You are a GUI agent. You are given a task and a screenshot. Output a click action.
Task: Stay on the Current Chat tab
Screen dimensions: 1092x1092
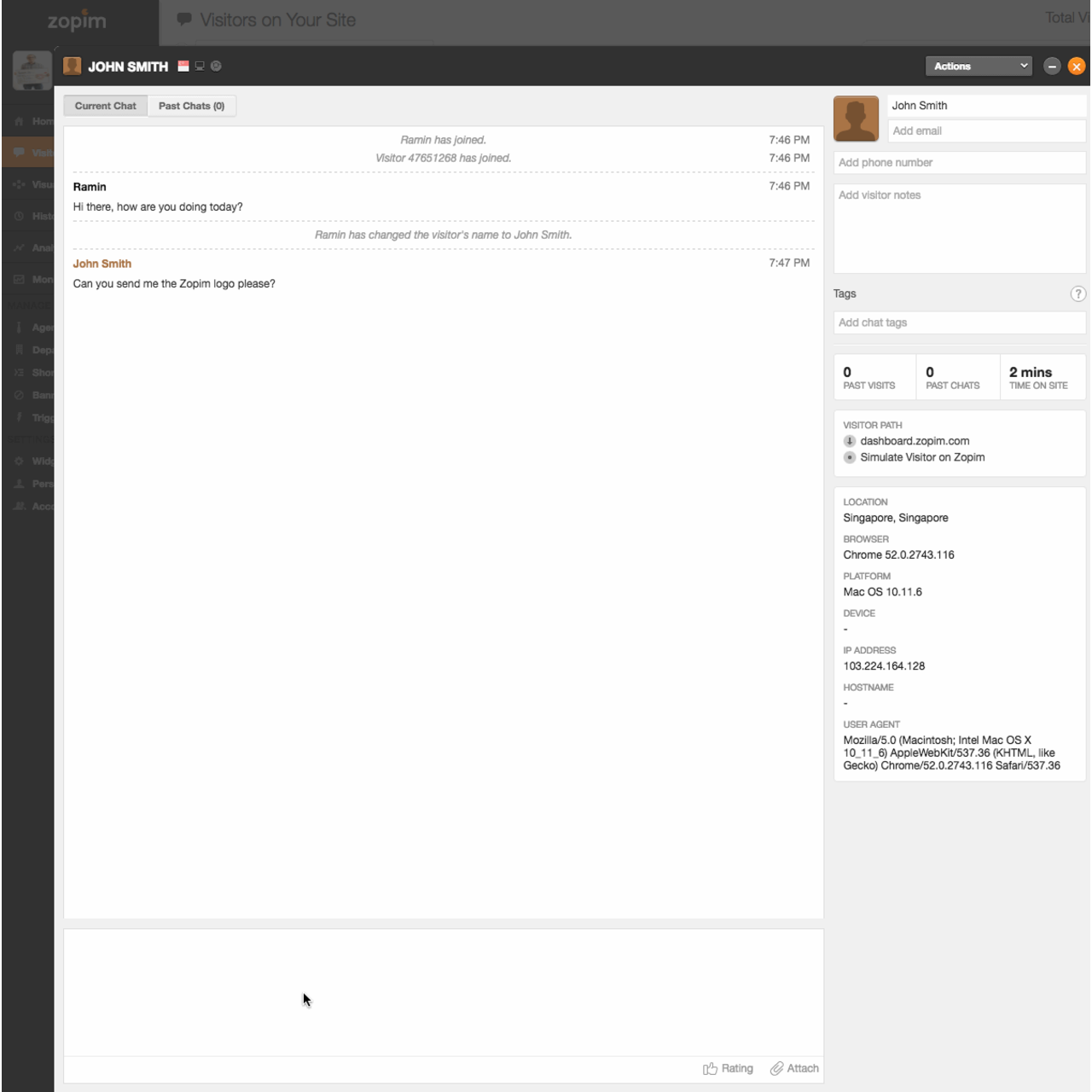105,105
